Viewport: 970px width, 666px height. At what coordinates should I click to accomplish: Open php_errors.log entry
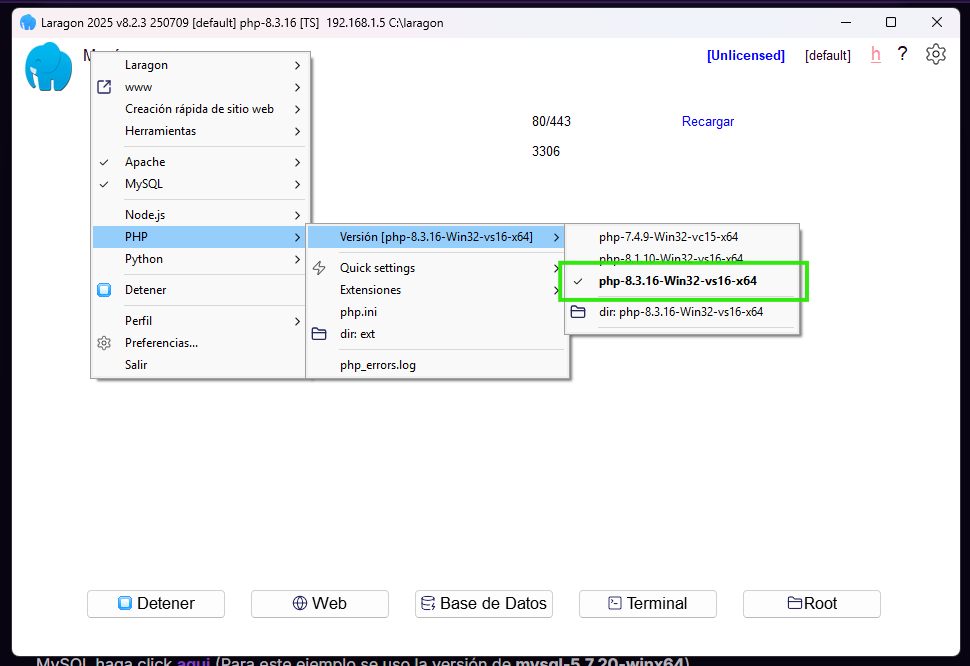[377, 365]
